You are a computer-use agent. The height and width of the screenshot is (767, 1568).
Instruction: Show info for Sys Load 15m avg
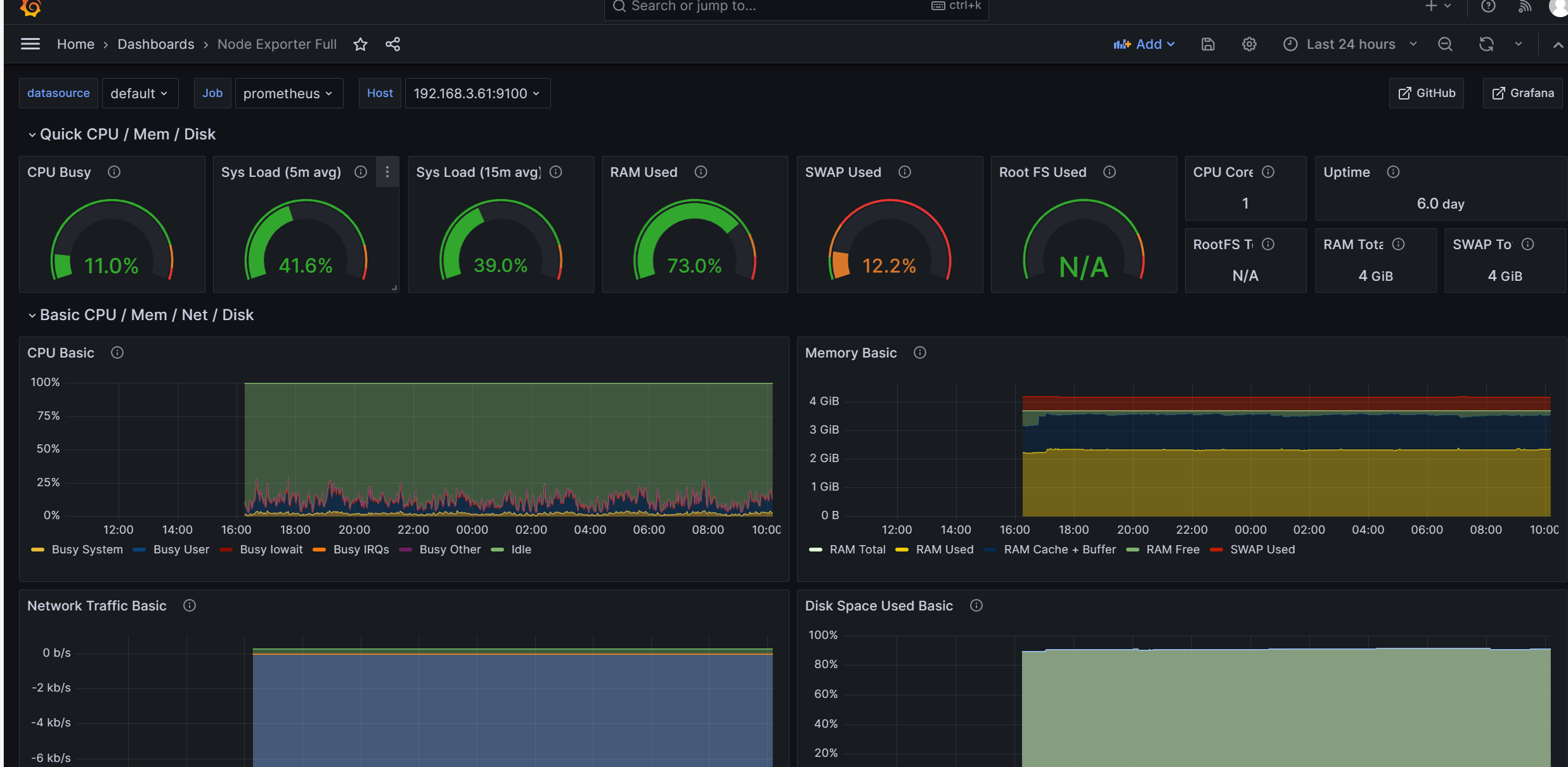[x=556, y=172]
